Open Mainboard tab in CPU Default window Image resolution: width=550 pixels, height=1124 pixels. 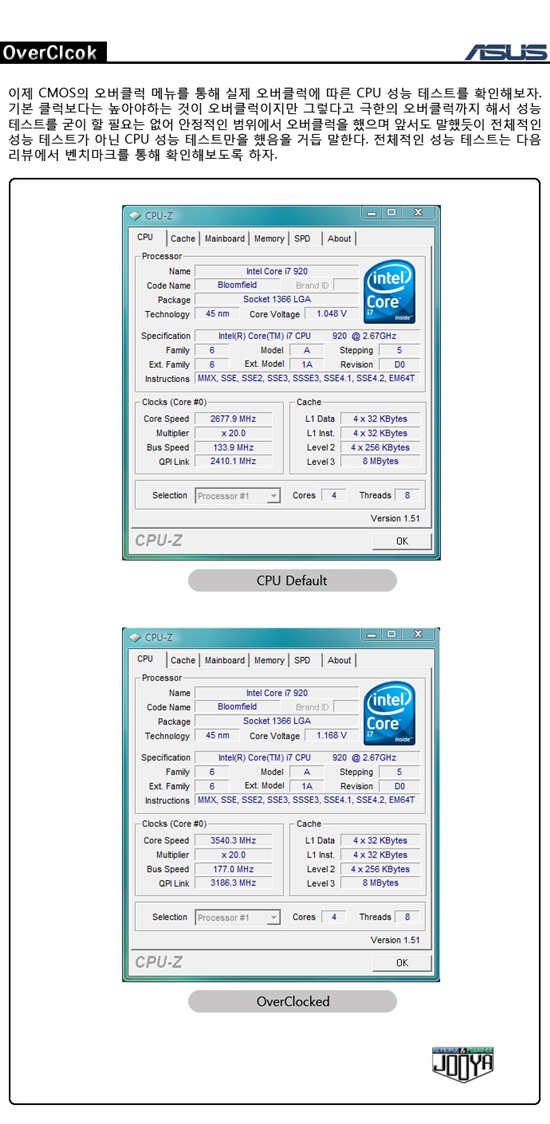224,239
